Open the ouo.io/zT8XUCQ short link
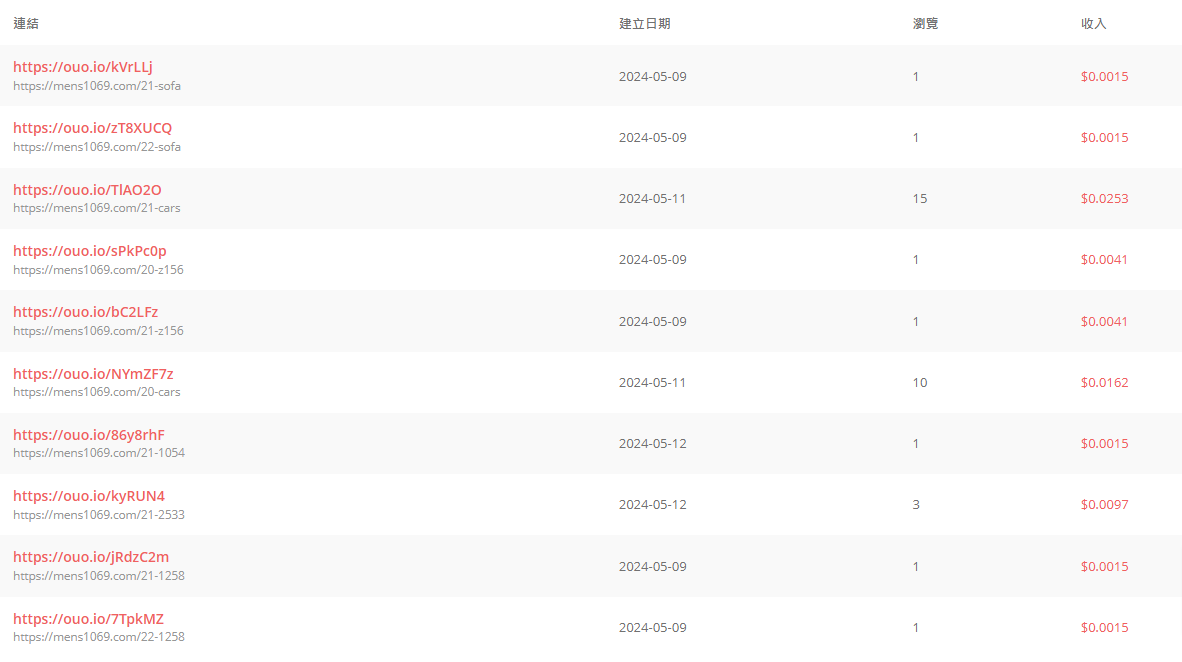This screenshot has height=662, width=1182. pos(93,128)
